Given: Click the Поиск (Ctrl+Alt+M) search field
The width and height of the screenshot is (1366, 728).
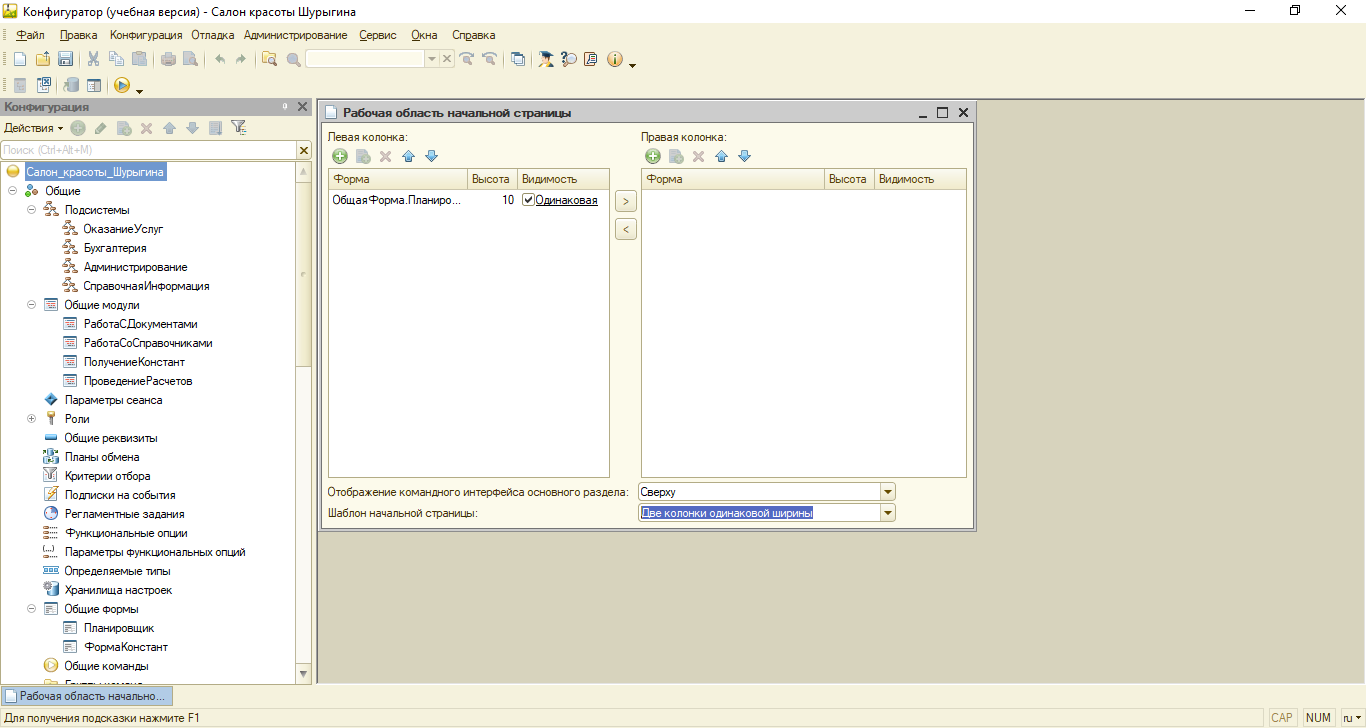Looking at the screenshot, I should point(149,150).
